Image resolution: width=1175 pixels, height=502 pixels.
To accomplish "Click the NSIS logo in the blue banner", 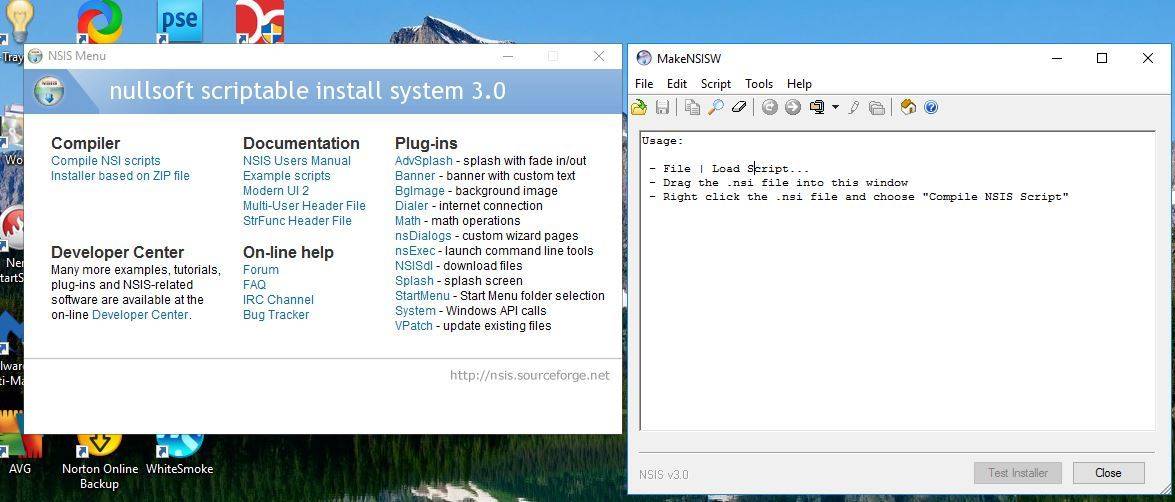I will tap(49, 91).
